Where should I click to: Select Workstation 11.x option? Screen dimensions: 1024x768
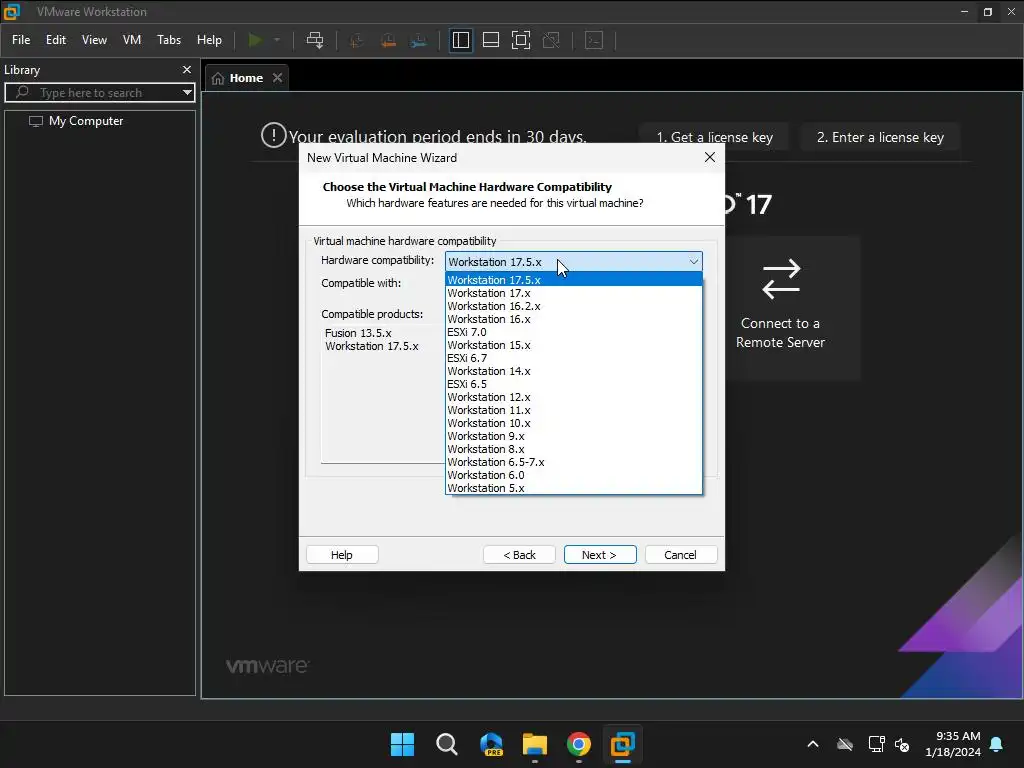(x=573, y=410)
